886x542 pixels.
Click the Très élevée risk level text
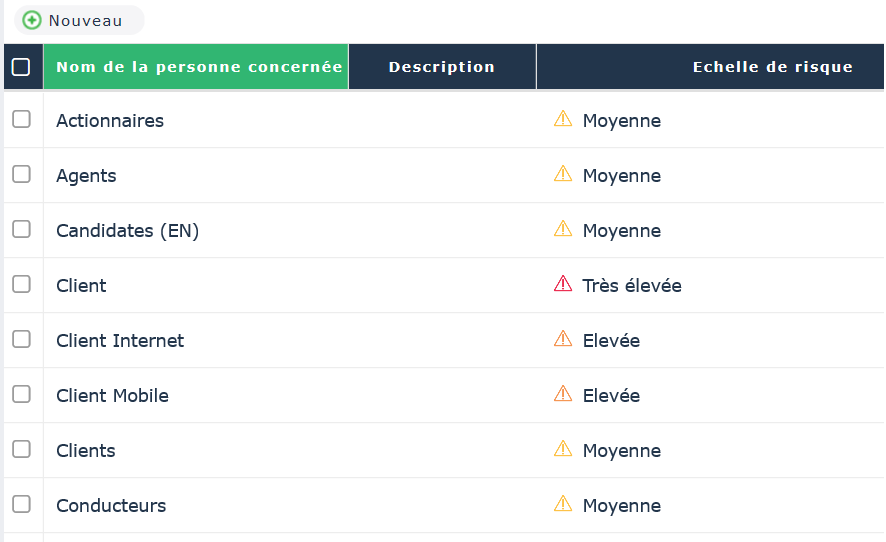point(631,286)
